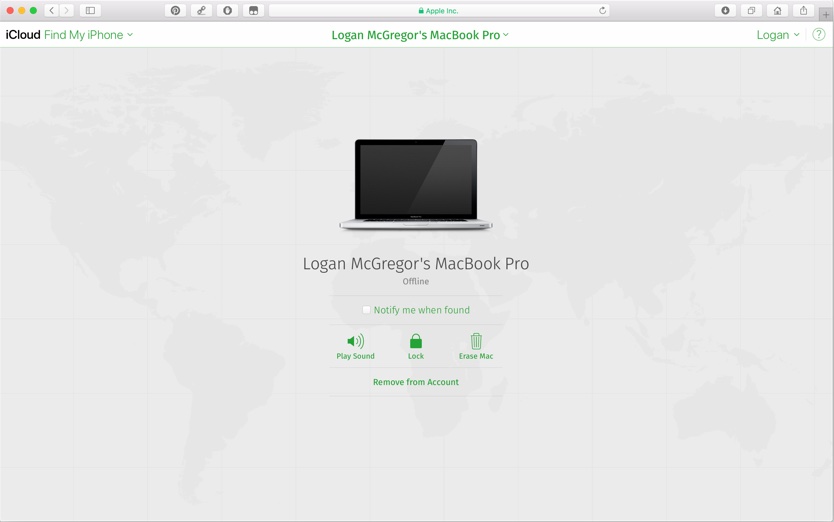The height and width of the screenshot is (522, 834).
Task: Open the Logan account menu
Action: 778,35
